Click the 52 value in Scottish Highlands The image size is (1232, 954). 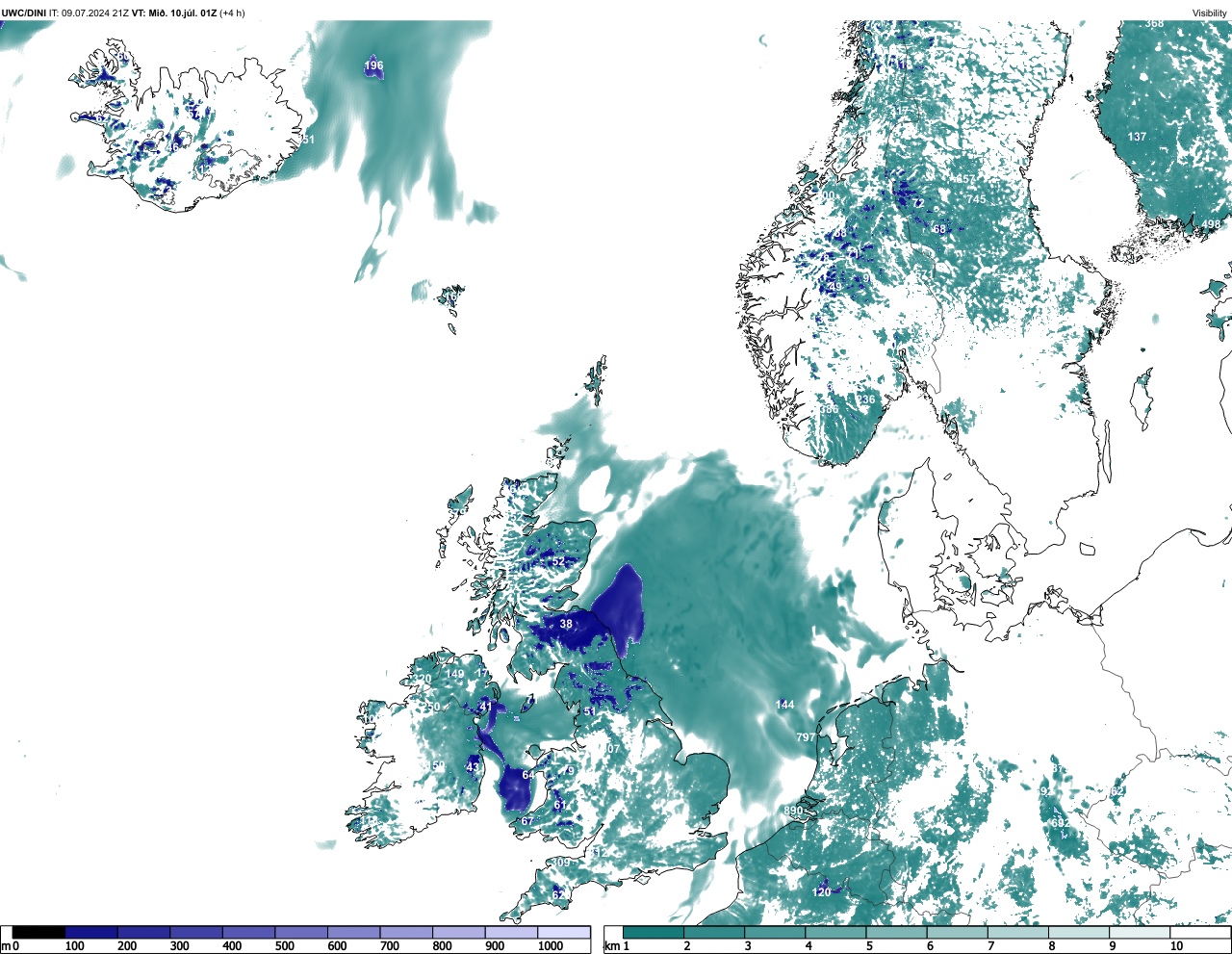[558, 561]
